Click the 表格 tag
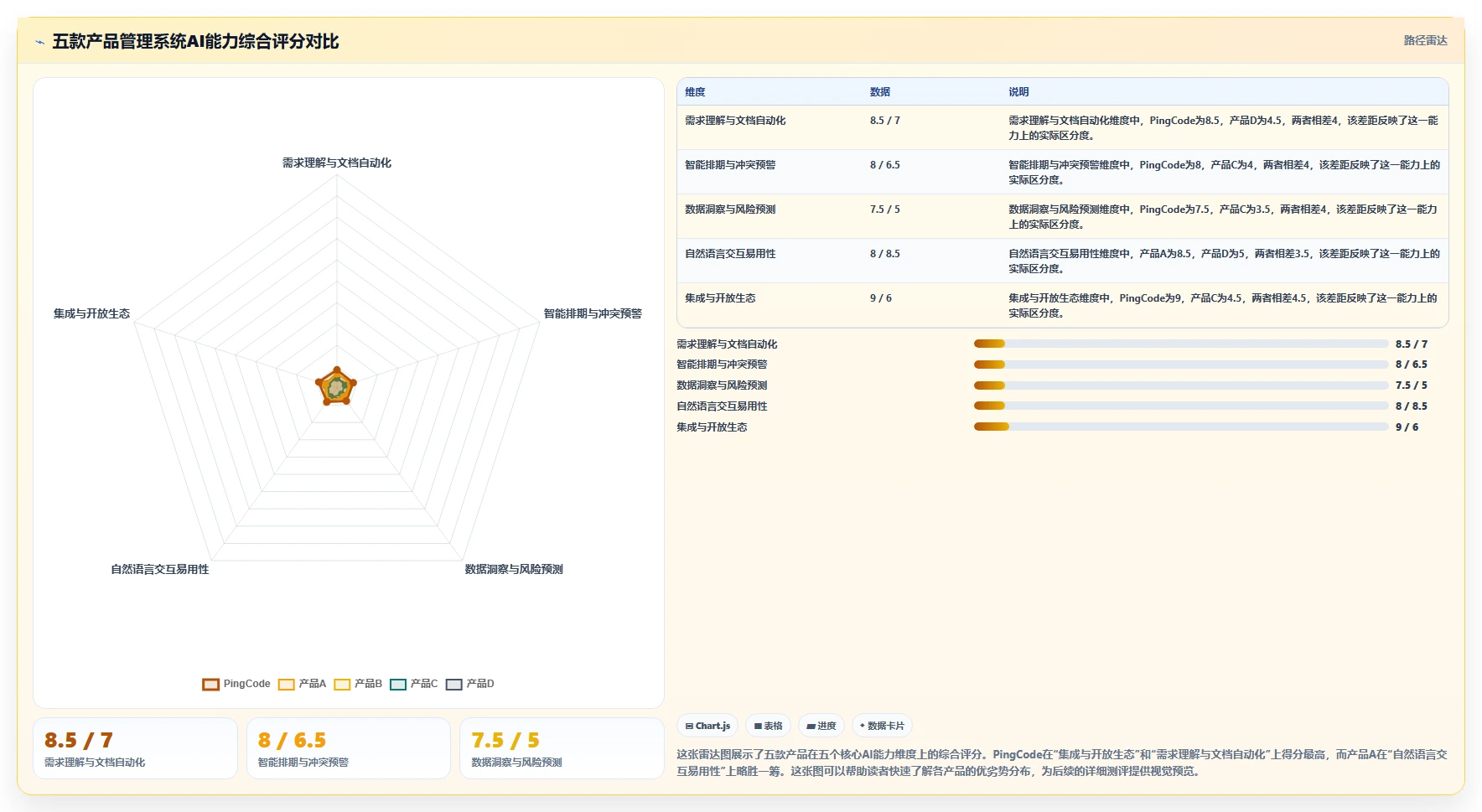This screenshot has height=812, width=1482. point(768,726)
